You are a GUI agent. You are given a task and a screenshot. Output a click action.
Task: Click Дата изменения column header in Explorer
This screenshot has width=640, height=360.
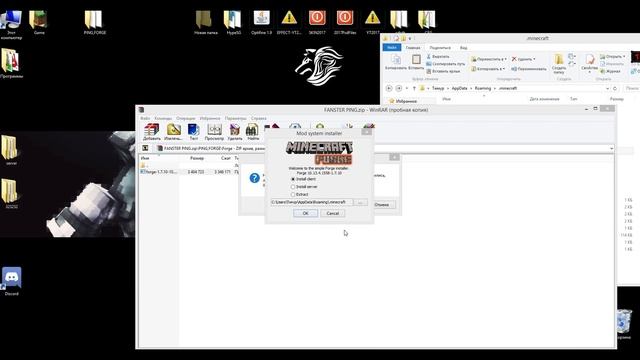coord(544,99)
